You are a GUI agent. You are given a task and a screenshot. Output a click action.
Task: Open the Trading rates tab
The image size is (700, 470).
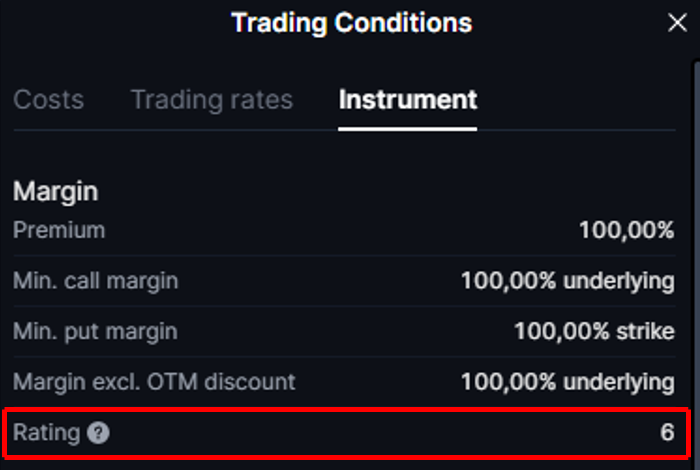coord(211,100)
